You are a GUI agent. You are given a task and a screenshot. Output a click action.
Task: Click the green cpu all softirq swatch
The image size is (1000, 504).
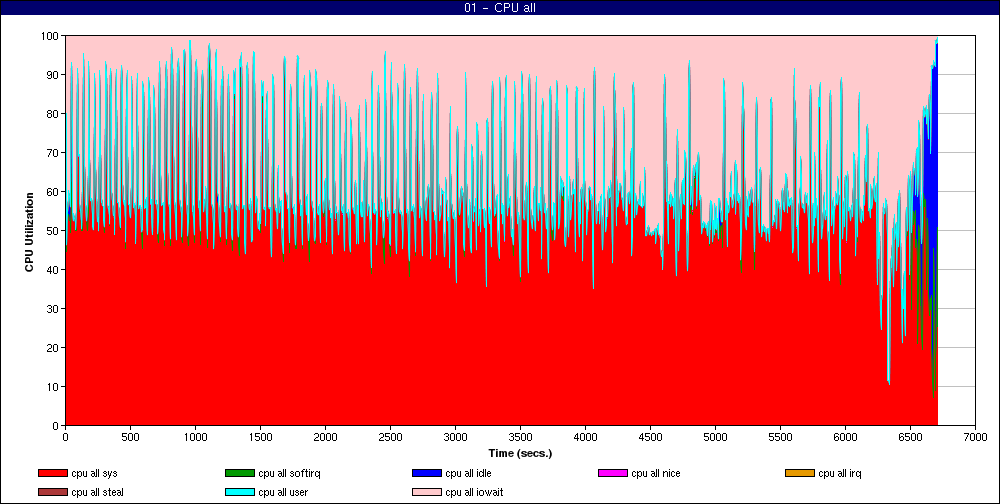click(x=239, y=473)
